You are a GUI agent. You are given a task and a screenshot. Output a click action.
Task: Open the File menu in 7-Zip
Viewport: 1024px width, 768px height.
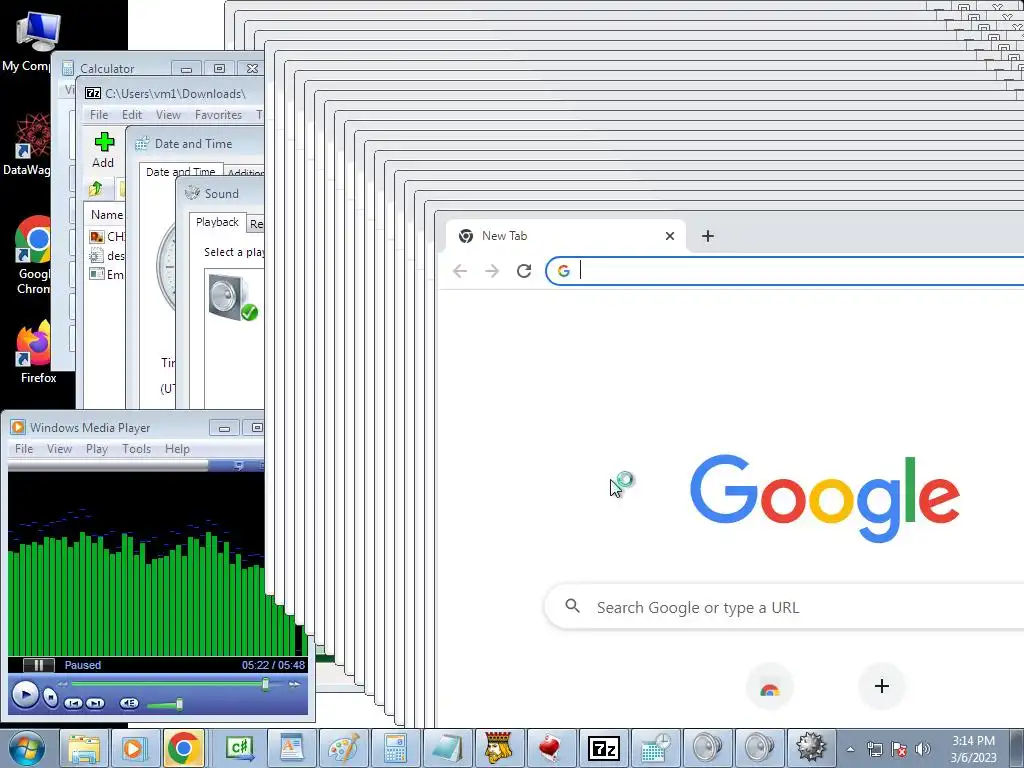tap(99, 115)
